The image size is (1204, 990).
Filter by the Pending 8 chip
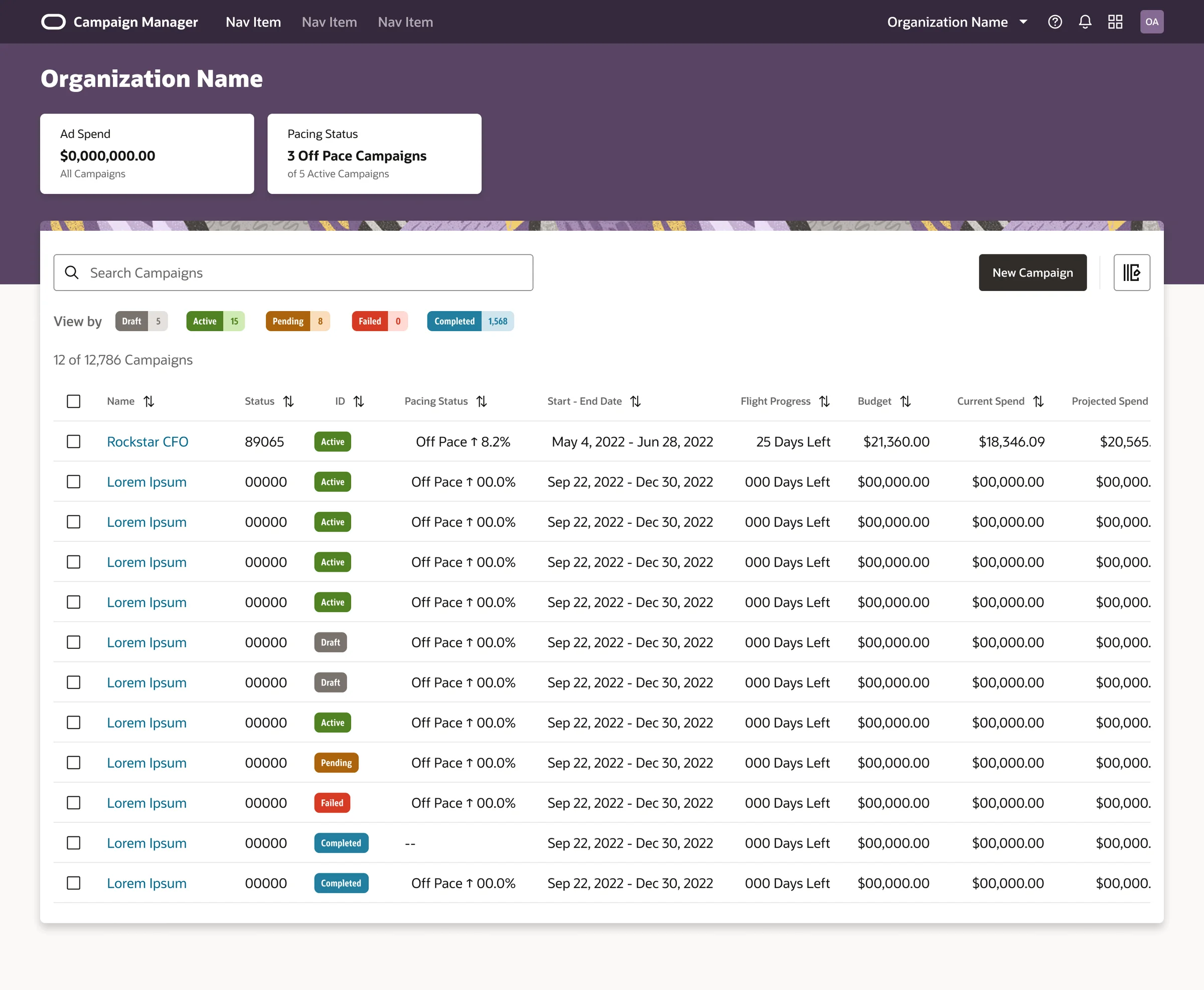[297, 321]
